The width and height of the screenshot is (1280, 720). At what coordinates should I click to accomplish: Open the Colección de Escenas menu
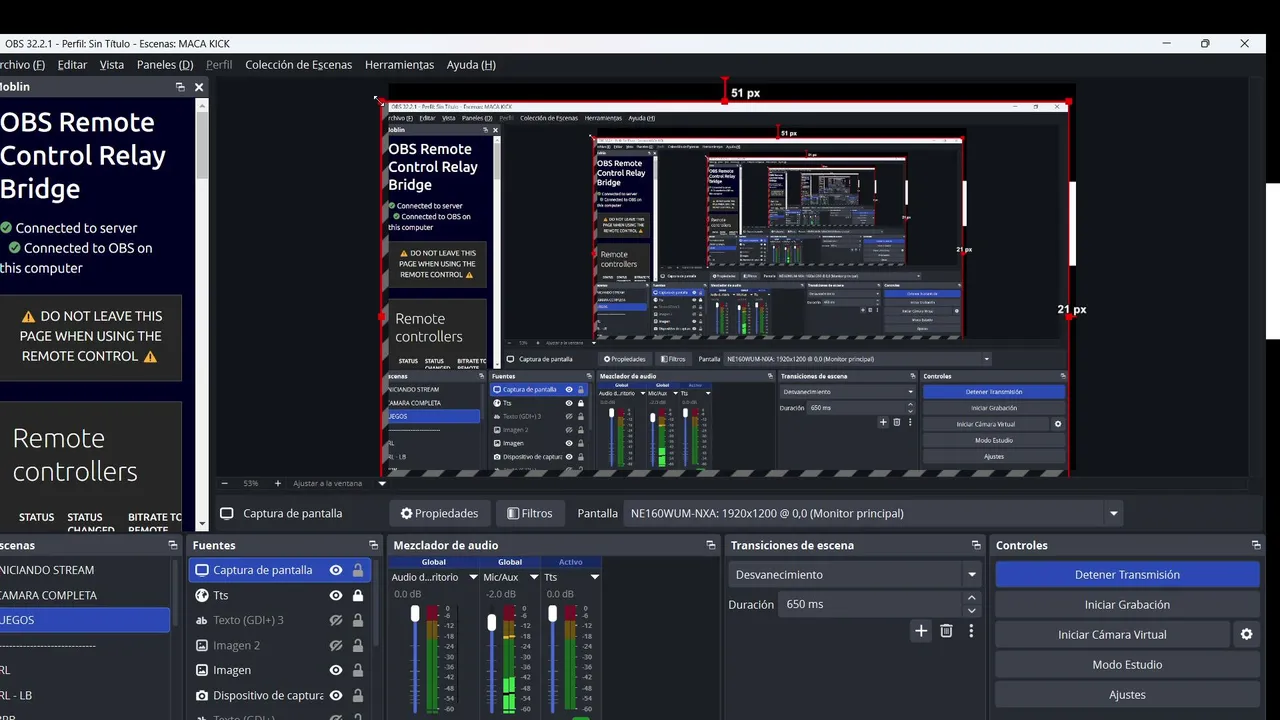pos(299,65)
